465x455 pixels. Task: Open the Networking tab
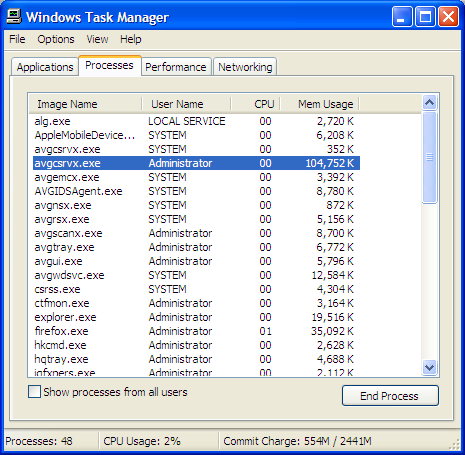(245, 67)
